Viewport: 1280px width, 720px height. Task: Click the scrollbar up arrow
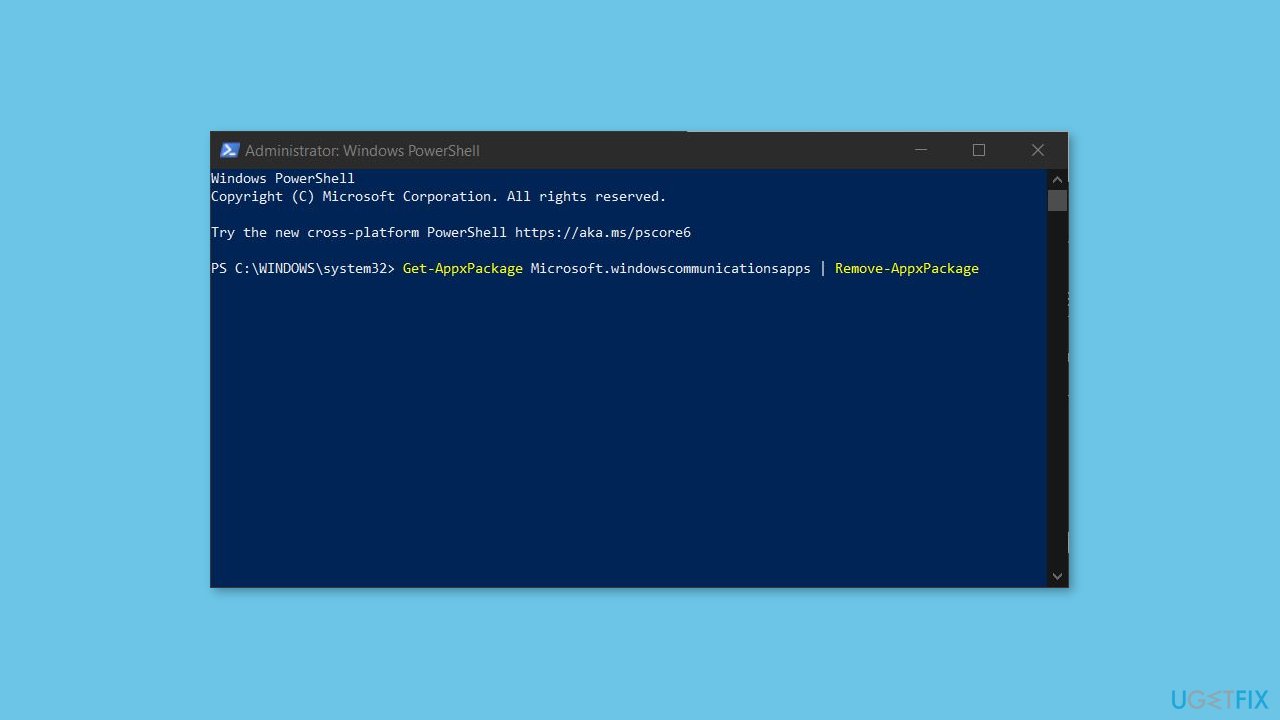click(1057, 179)
